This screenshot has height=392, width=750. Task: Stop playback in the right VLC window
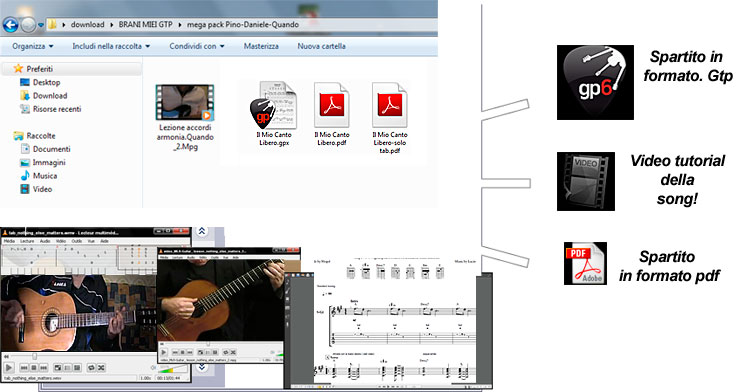183,352
